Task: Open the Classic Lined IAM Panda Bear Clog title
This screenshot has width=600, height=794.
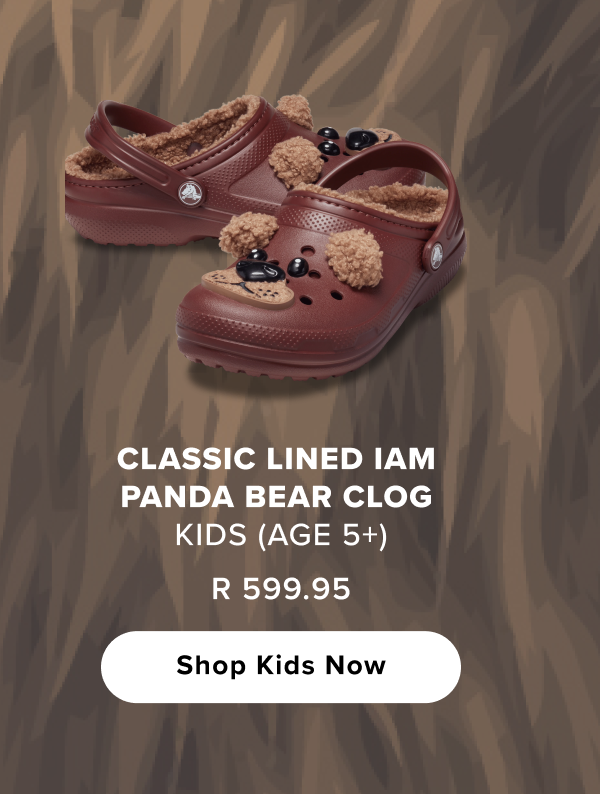Action: click(x=276, y=478)
